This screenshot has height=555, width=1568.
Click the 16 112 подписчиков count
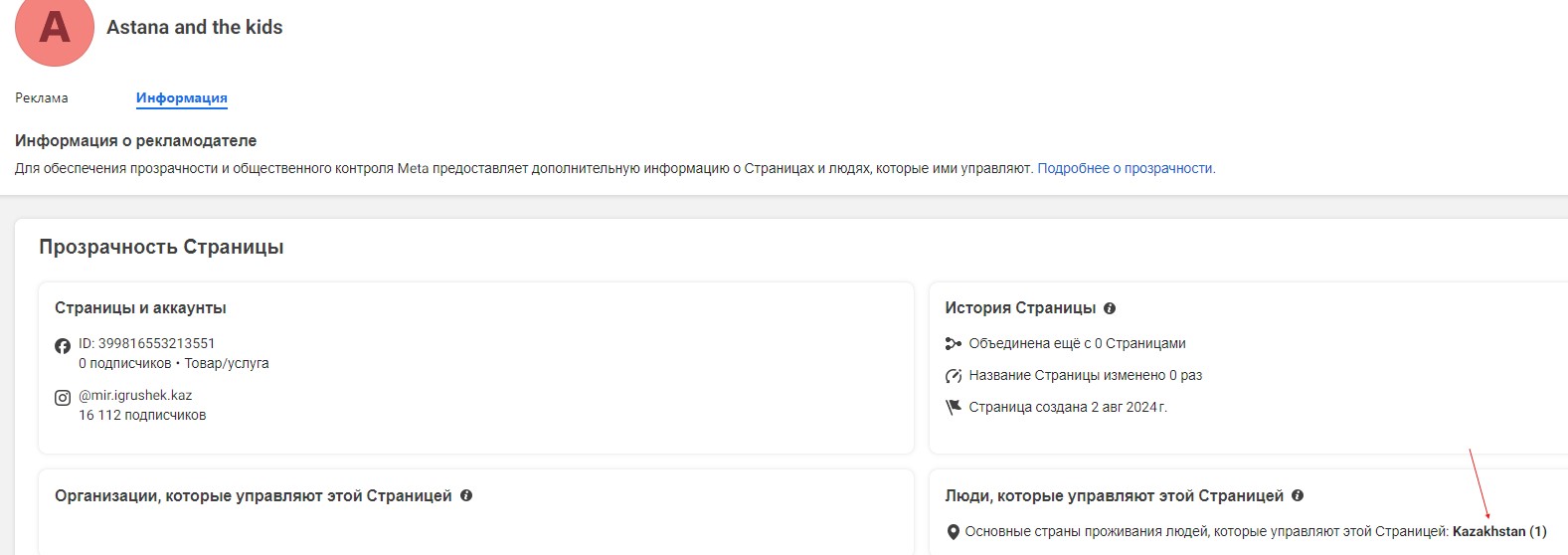142,415
